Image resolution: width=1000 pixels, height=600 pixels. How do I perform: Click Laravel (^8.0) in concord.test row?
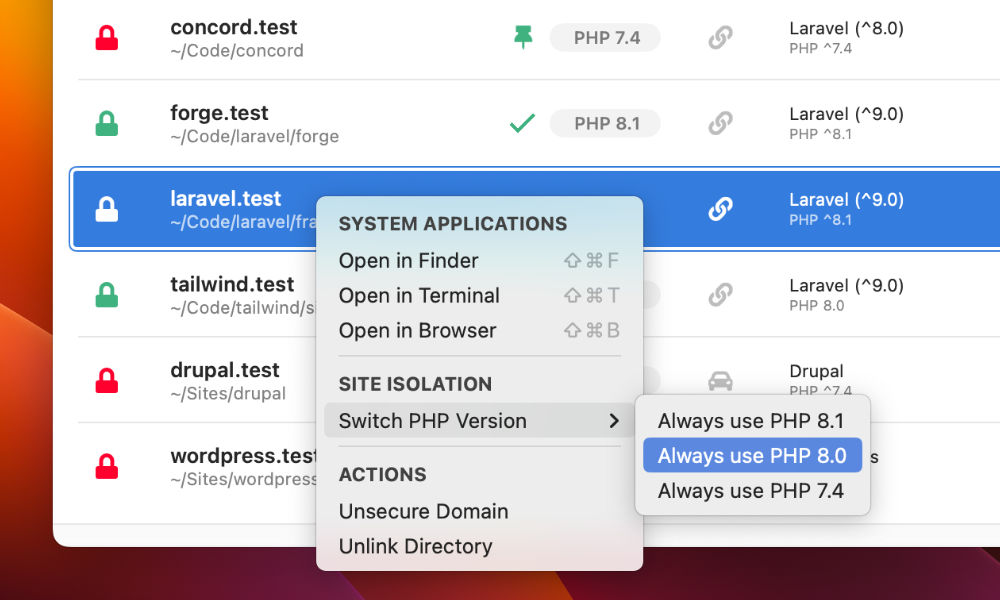click(846, 29)
